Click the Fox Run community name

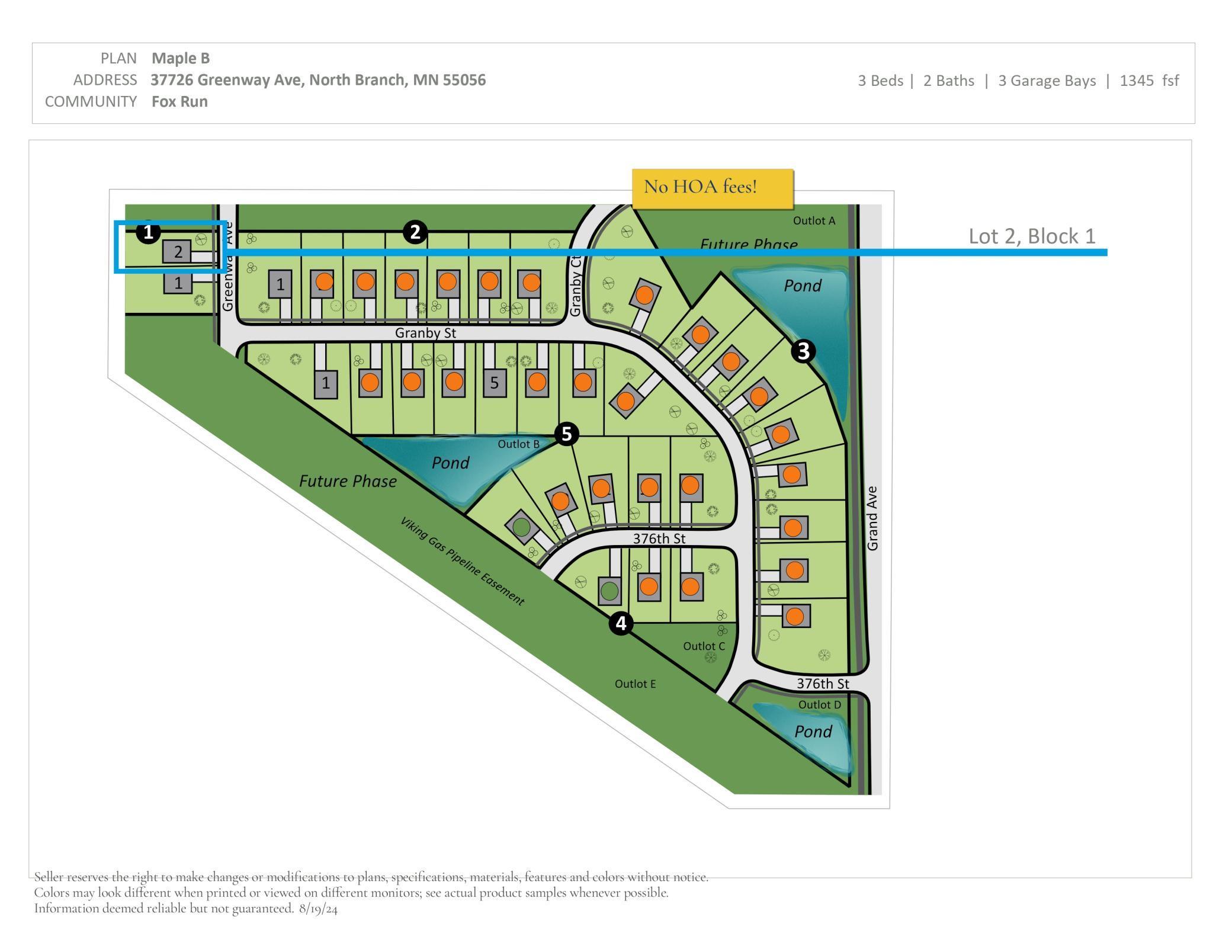pyautogui.click(x=179, y=102)
